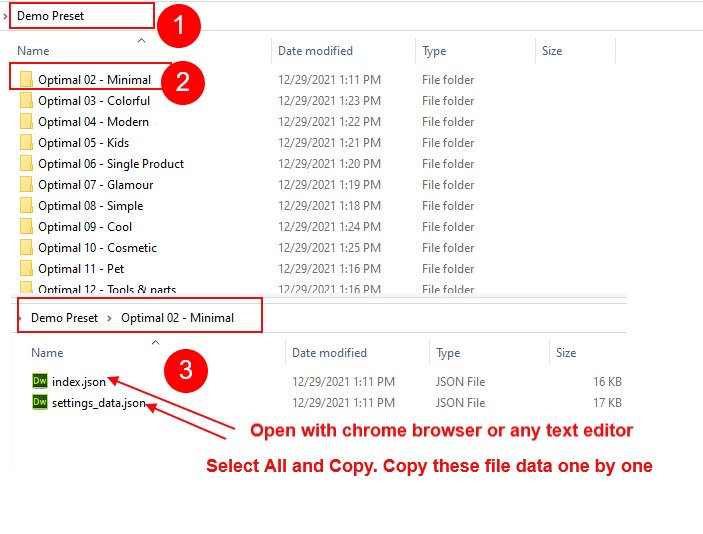Click the Optimal 09 - Cool folder icon
This screenshot has width=703, height=534.
[x=26, y=227]
